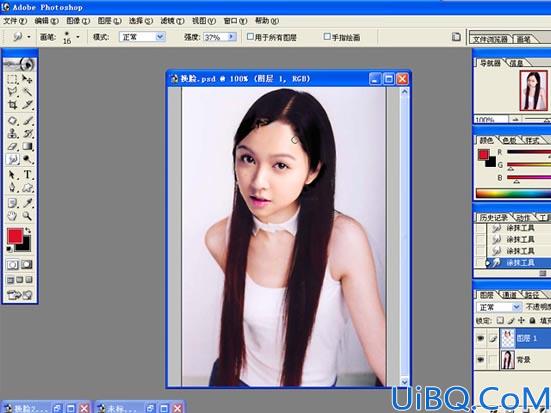The image size is (551, 413).
Task: Enable '用于所有图层' checkbox
Action: tap(250, 37)
